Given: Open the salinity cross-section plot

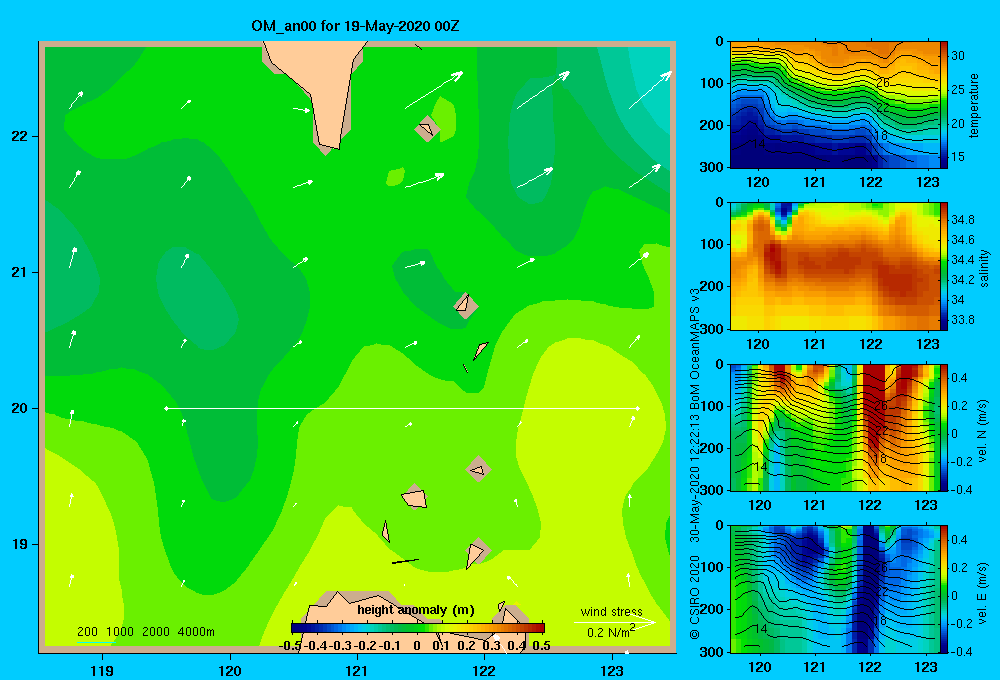Looking at the screenshot, I should click(x=835, y=266).
